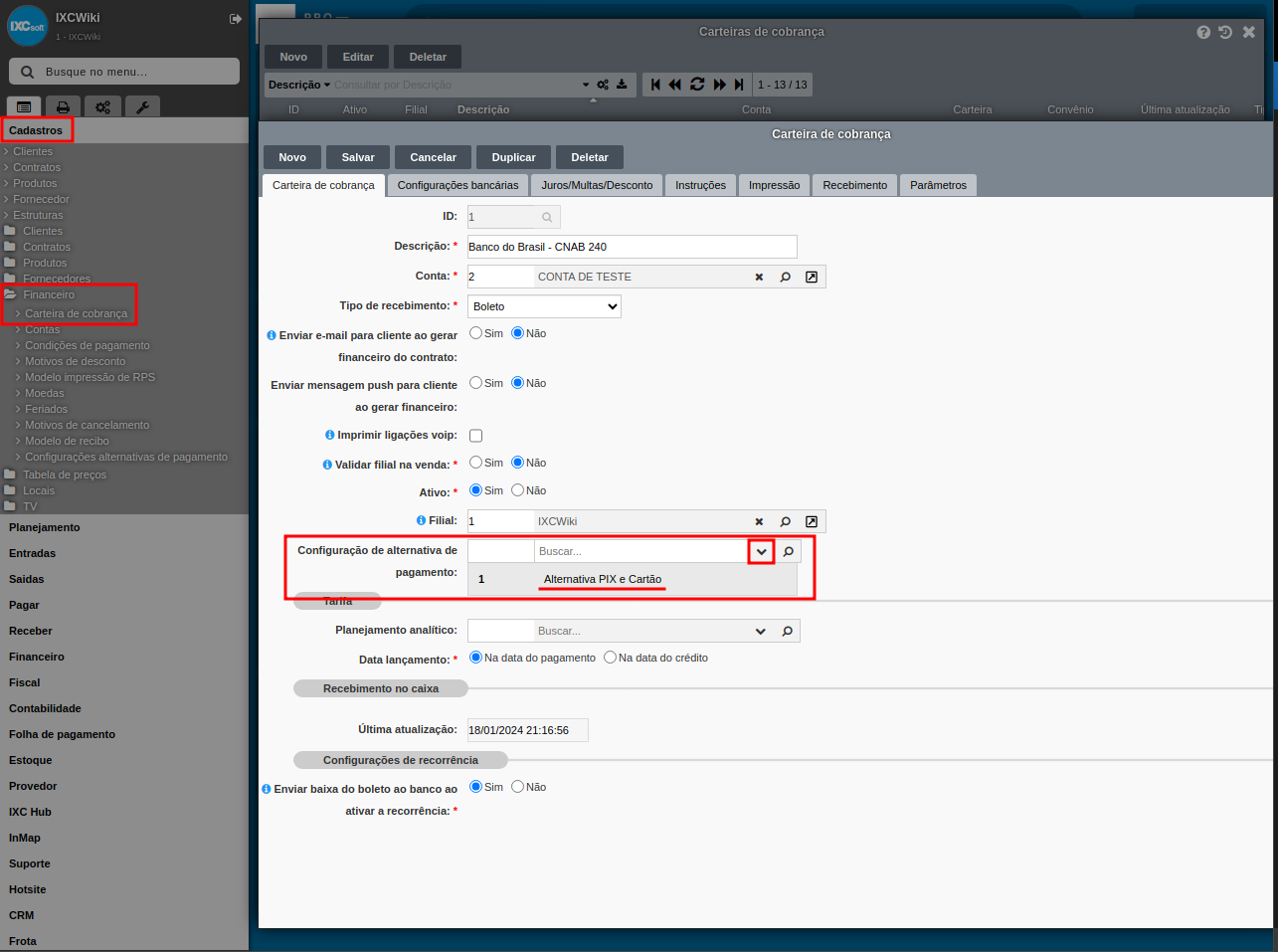Switch to Juros/Multas/Desconto tab

coord(597,185)
